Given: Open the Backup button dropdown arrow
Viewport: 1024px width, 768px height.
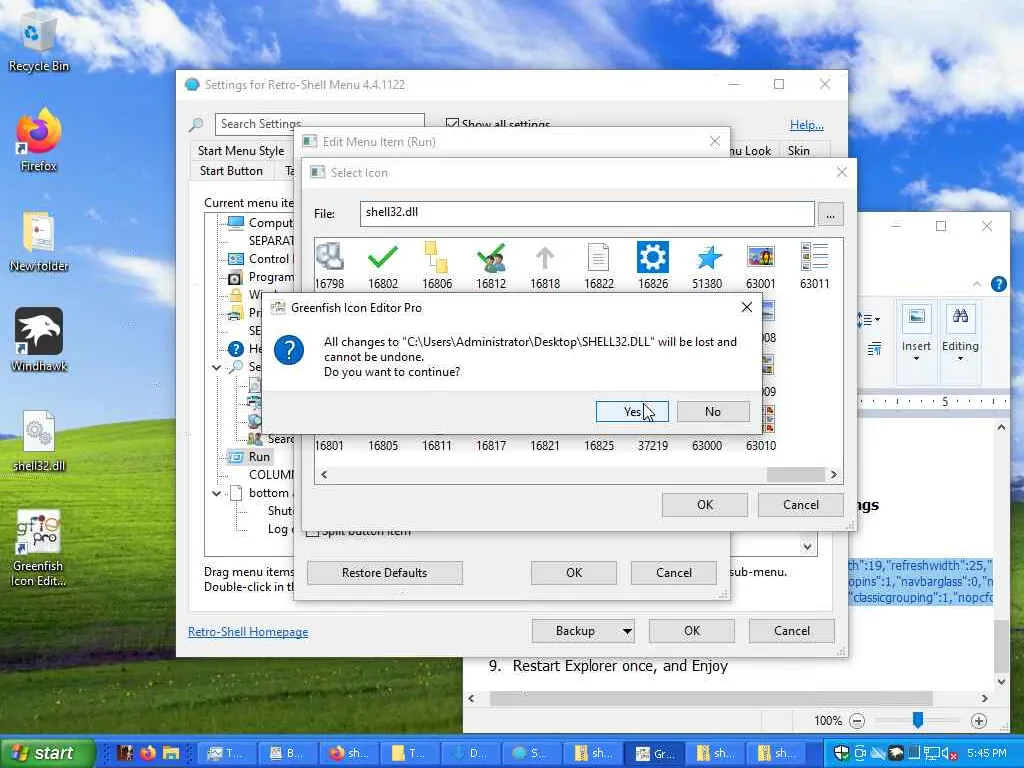Looking at the screenshot, I should pyautogui.click(x=627, y=631).
